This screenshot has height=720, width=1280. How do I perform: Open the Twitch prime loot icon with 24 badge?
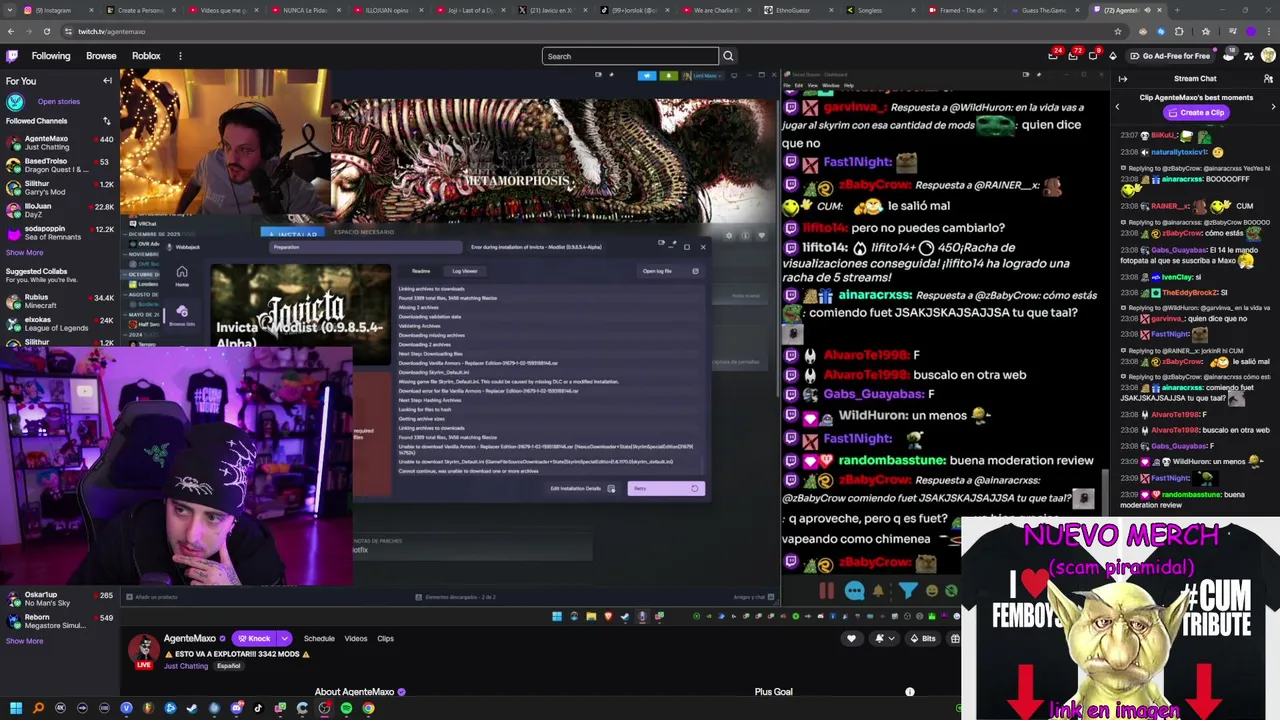[x=1053, y=56]
